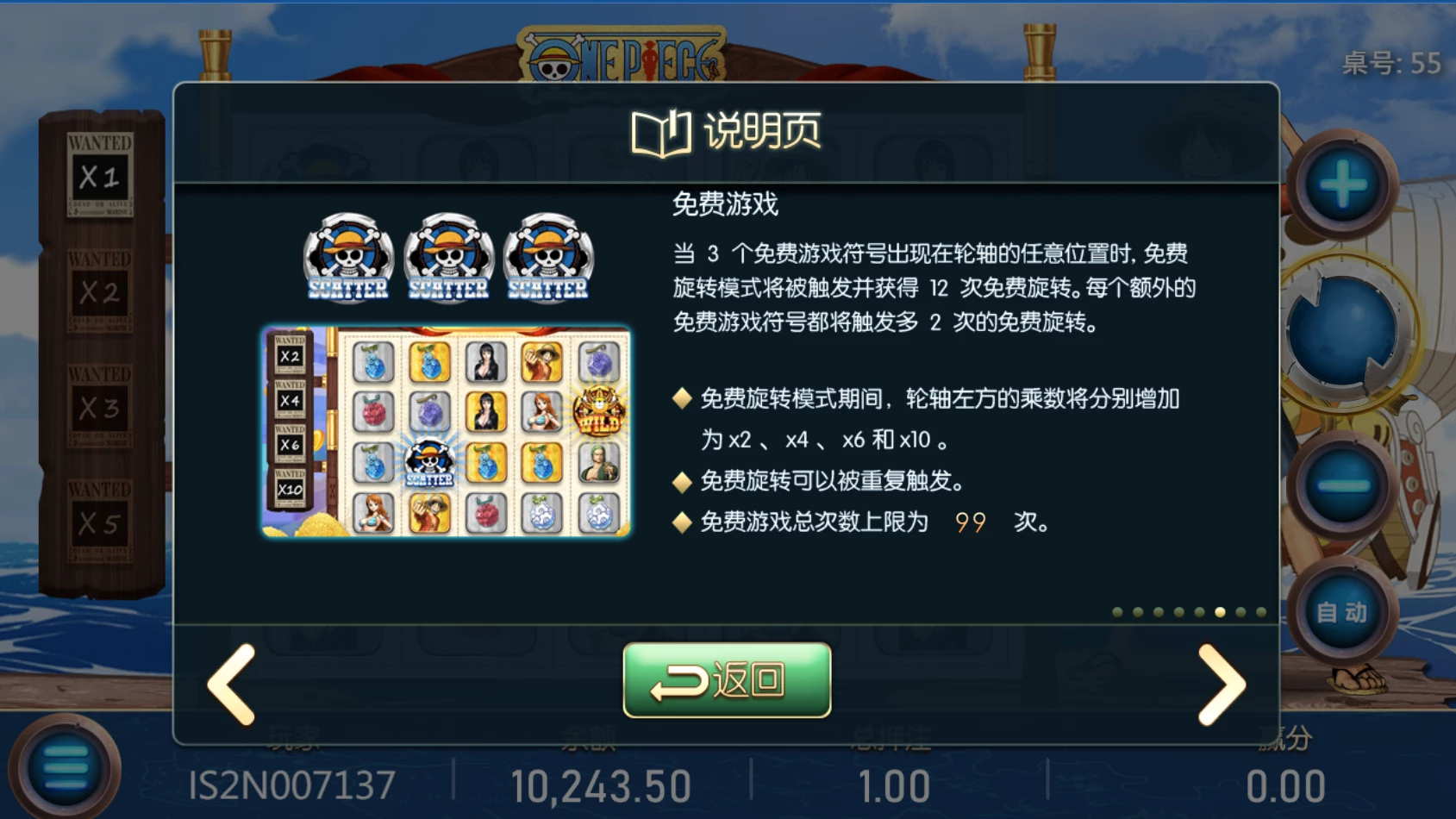
Task: Click the WANTED X1 multiplier poster
Action: coord(100,175)
